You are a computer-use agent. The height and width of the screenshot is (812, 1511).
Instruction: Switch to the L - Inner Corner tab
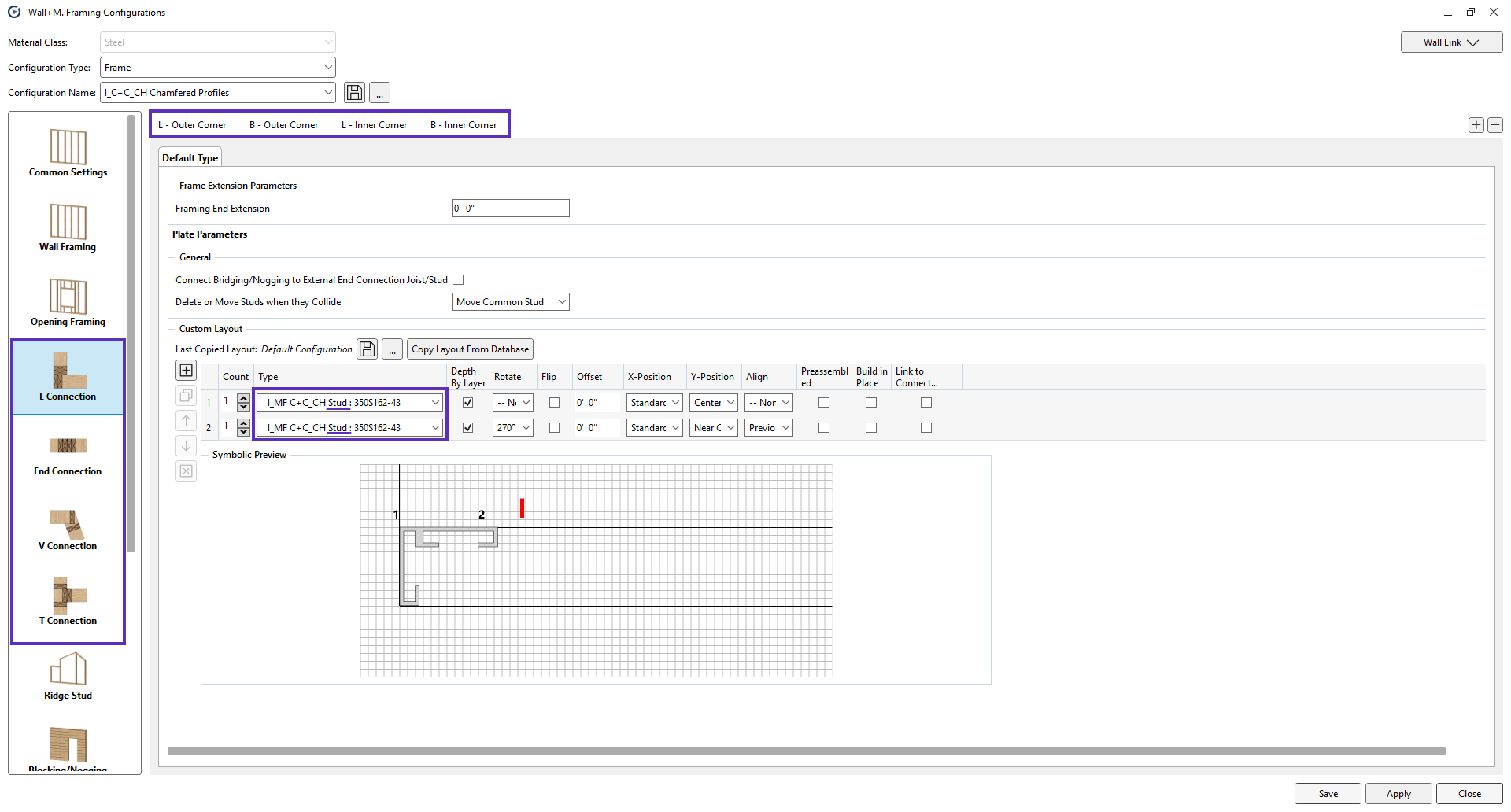pyautogui.click(x=374, y=125)
